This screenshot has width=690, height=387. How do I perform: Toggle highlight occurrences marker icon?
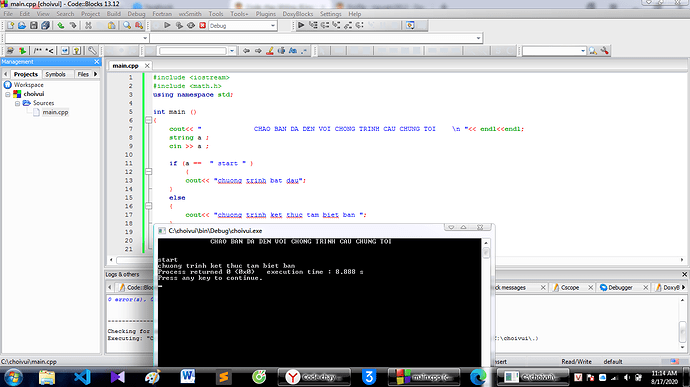click(270, 51)
